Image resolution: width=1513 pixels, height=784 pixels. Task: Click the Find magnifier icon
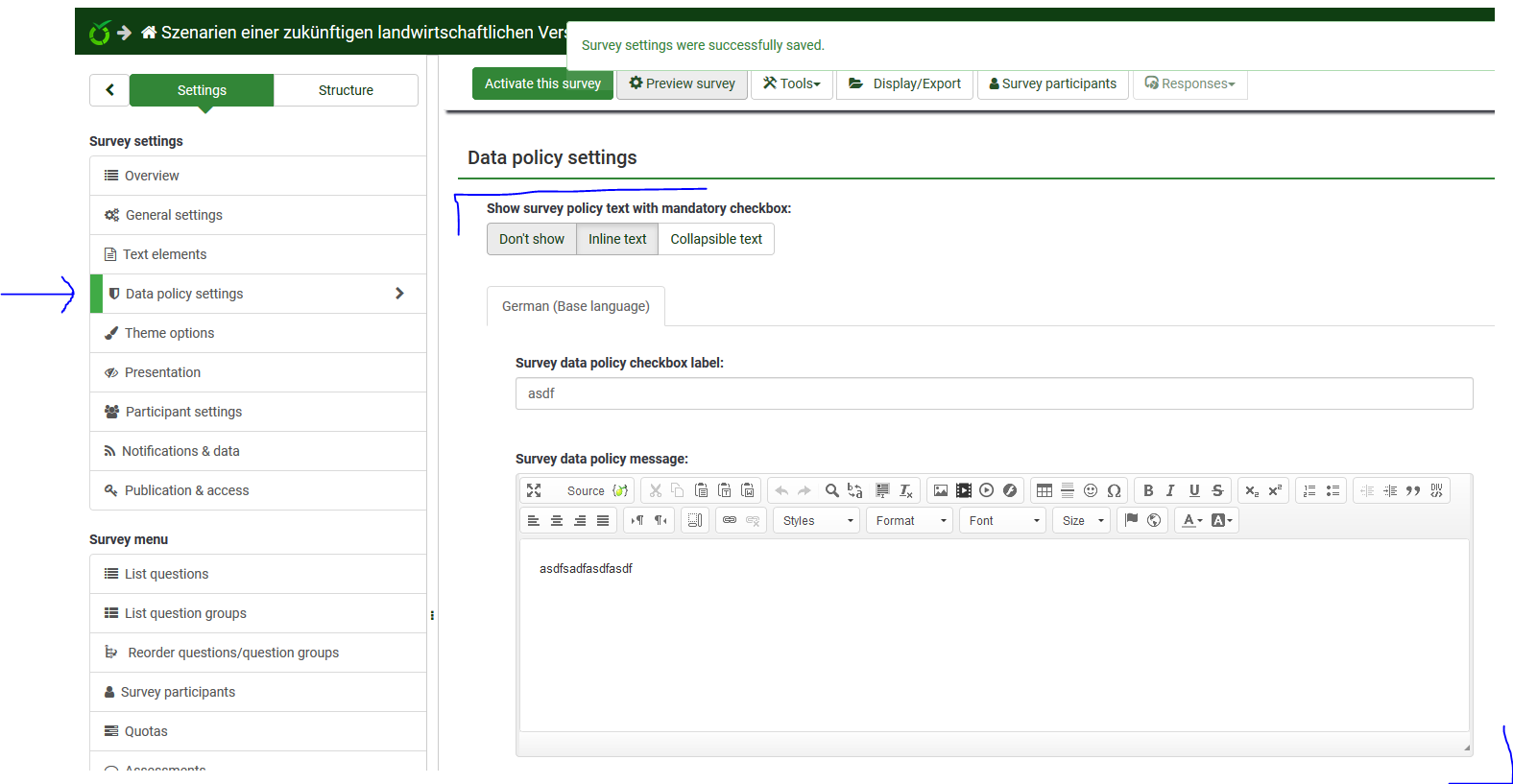pos(831,490)
